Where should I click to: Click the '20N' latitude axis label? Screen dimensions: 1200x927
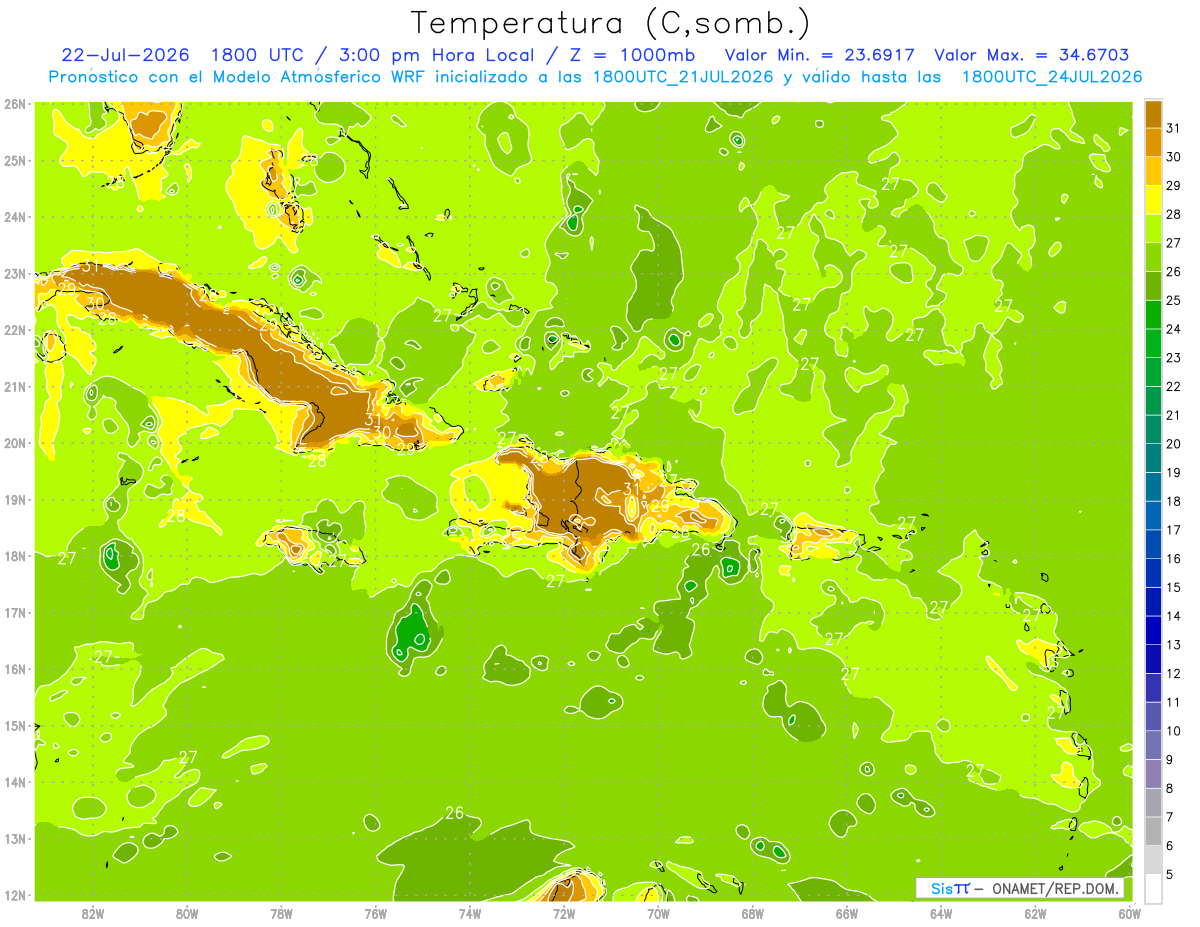14,443
